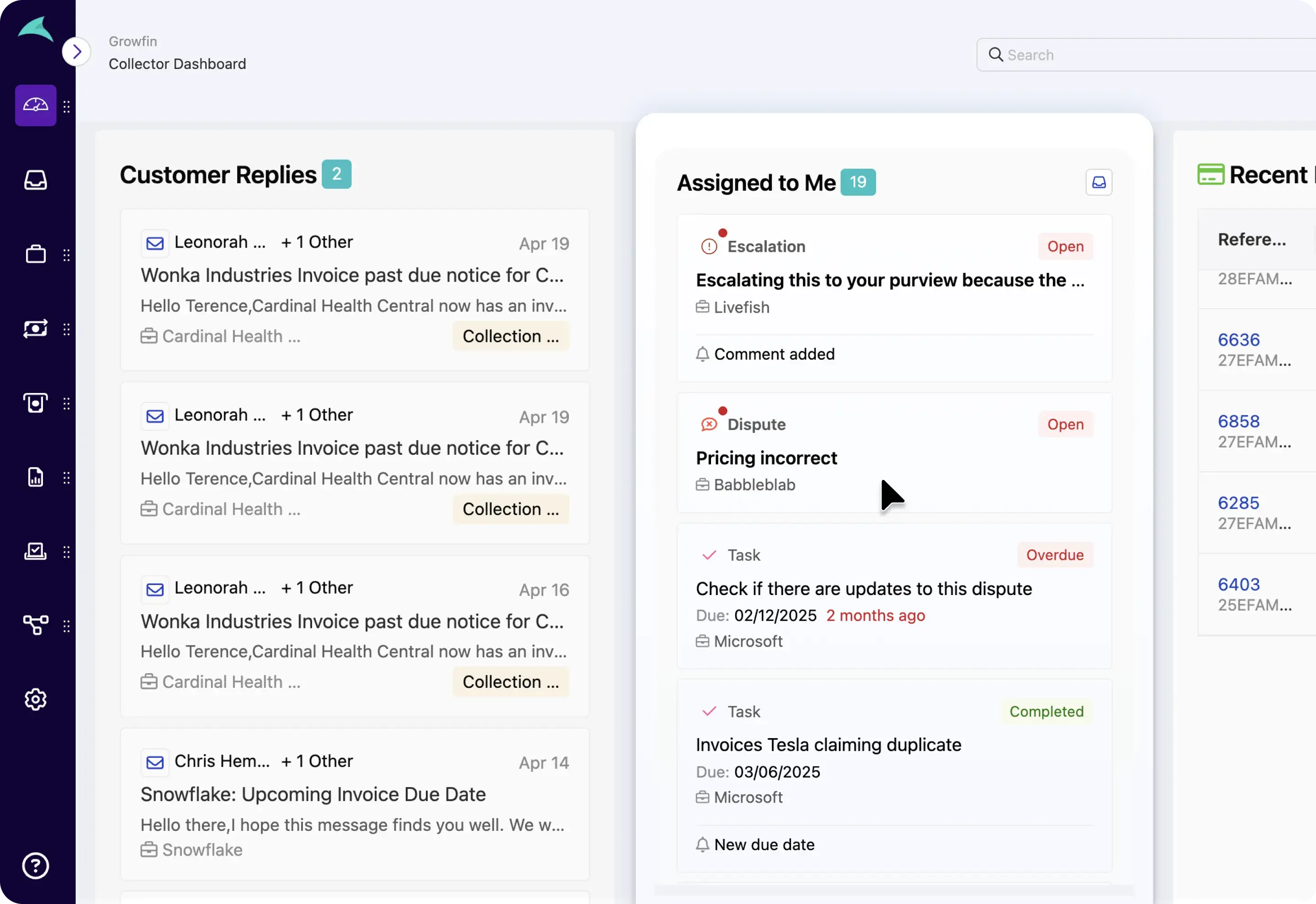
Task: Open the cash payments icon in sidebar
Action: (35, 329)
